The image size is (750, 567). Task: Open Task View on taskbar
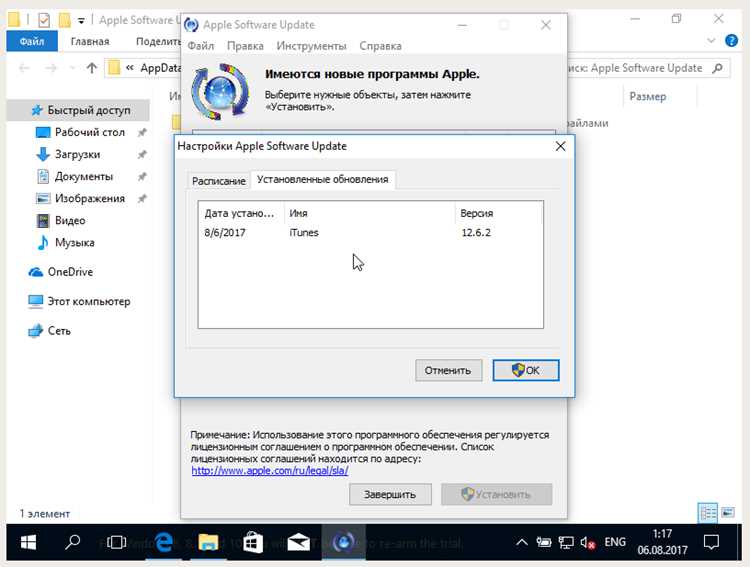pos(116,543)
